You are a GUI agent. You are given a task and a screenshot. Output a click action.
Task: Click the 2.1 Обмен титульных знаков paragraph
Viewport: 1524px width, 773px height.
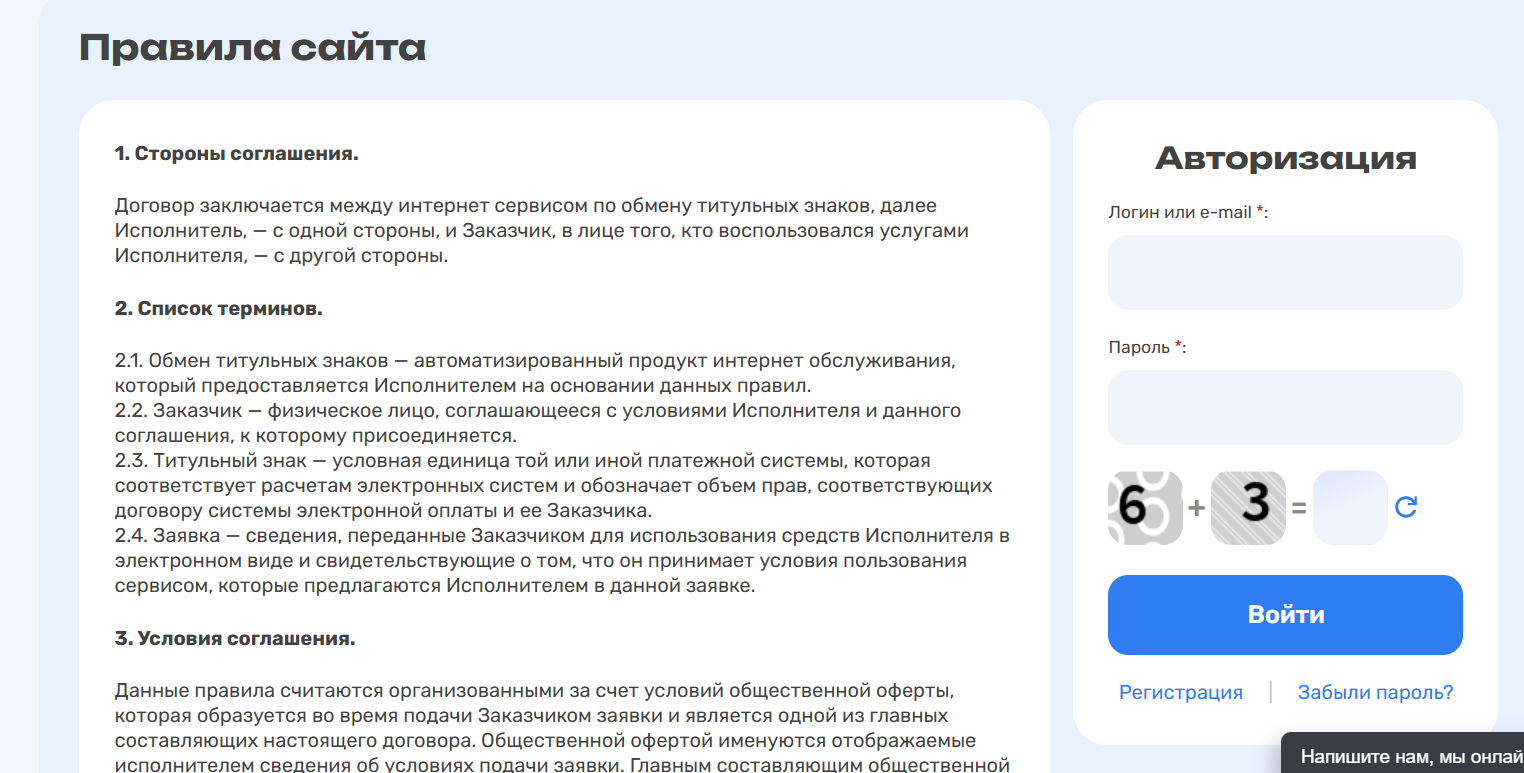pos(540,372)
